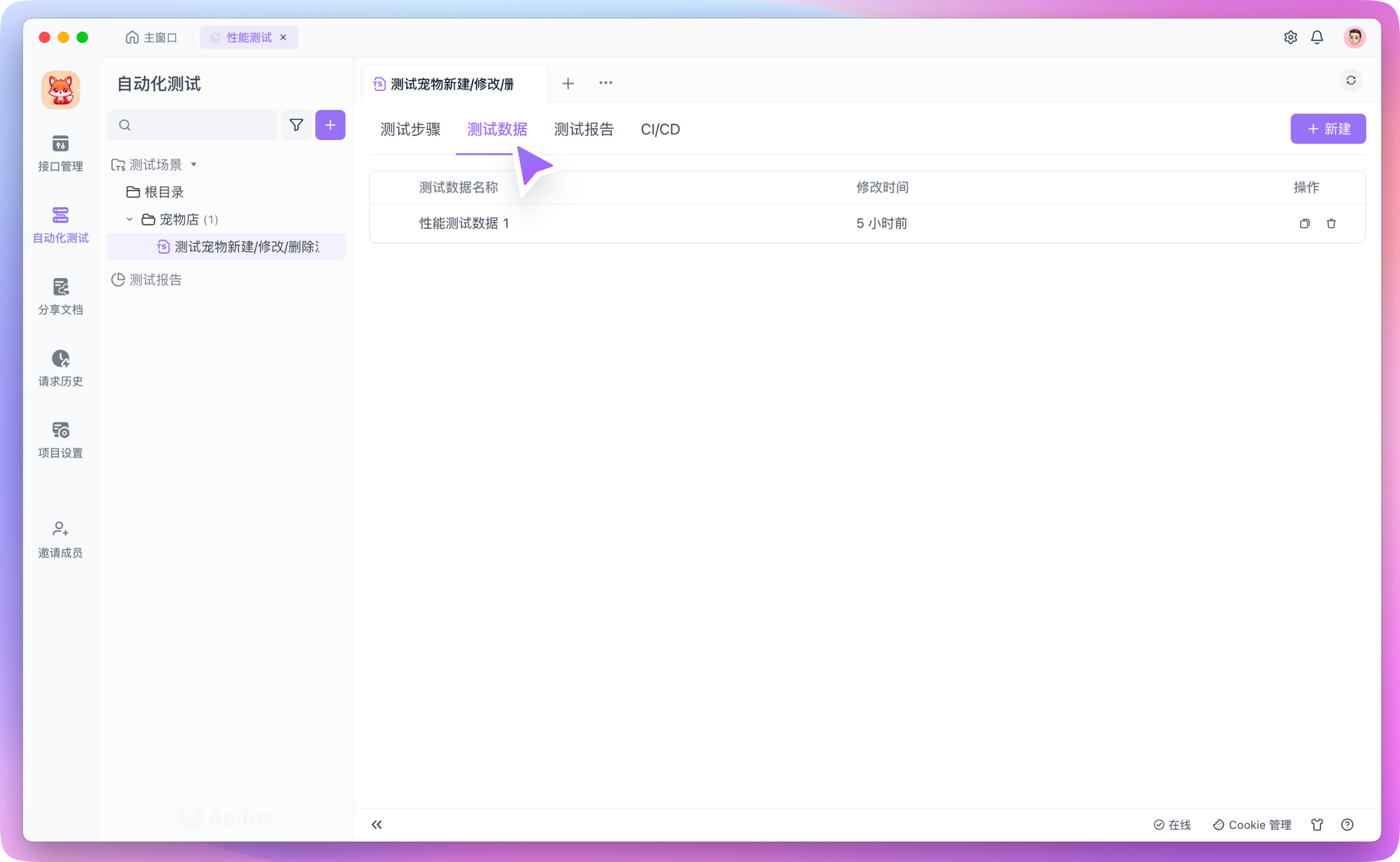The width and height of the screenshot is (1400, 862).
Task: Click the Apifox fox logo
Action: pos(60,90)
